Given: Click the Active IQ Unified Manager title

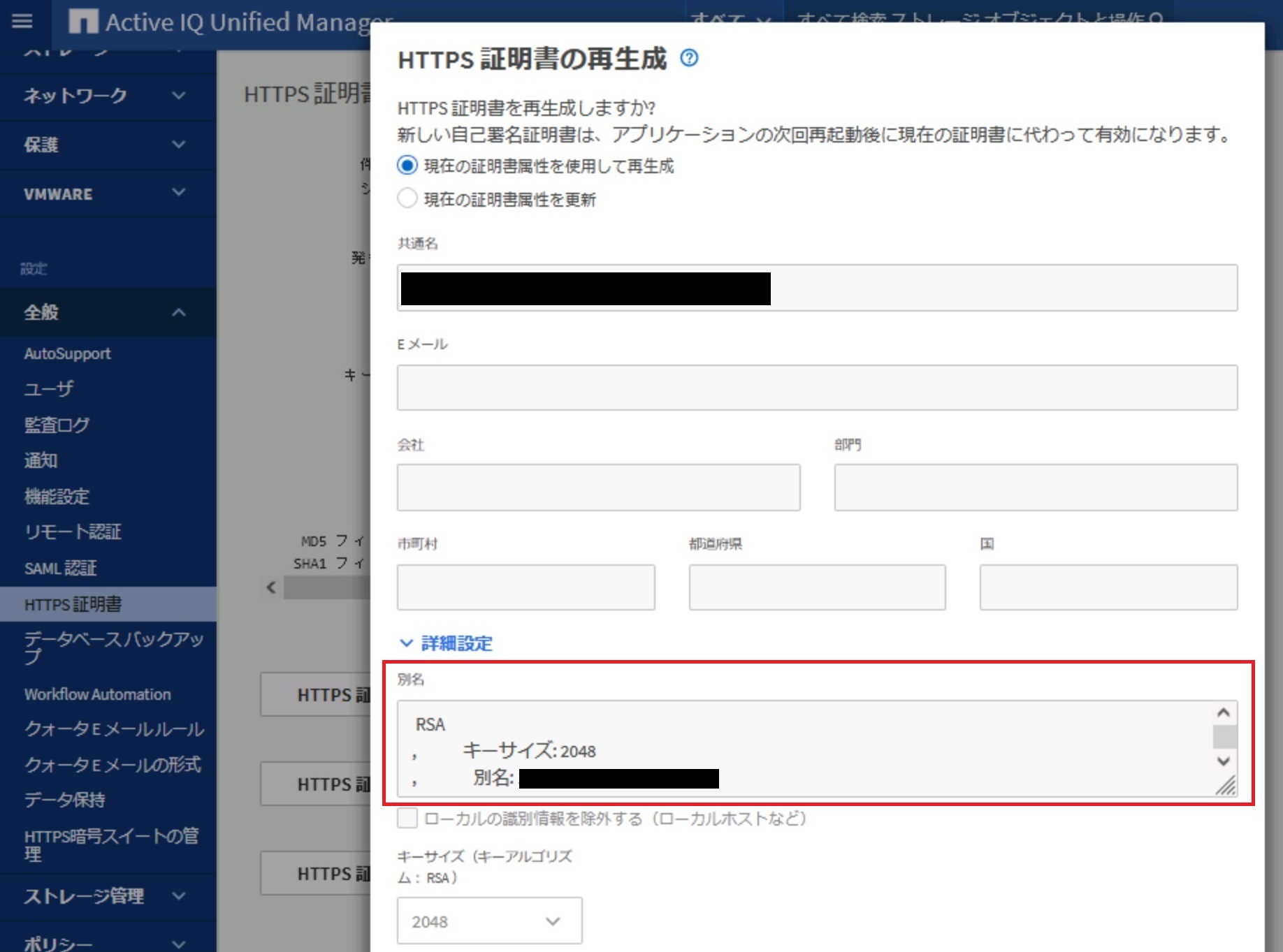Looking at the screenshot, I should (249, 22).
